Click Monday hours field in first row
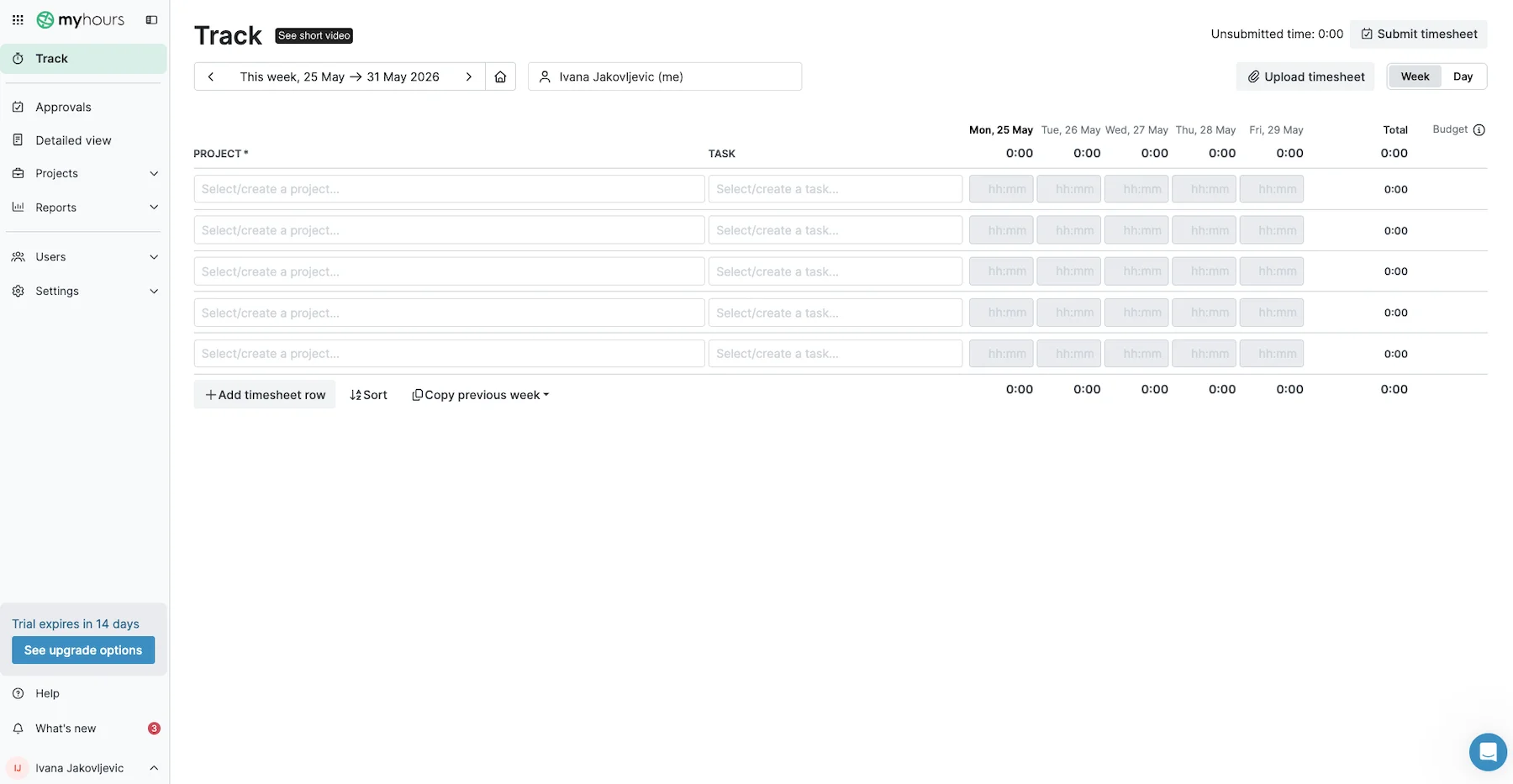This screenshot has width=1513, height=784. coord(1001,189)
